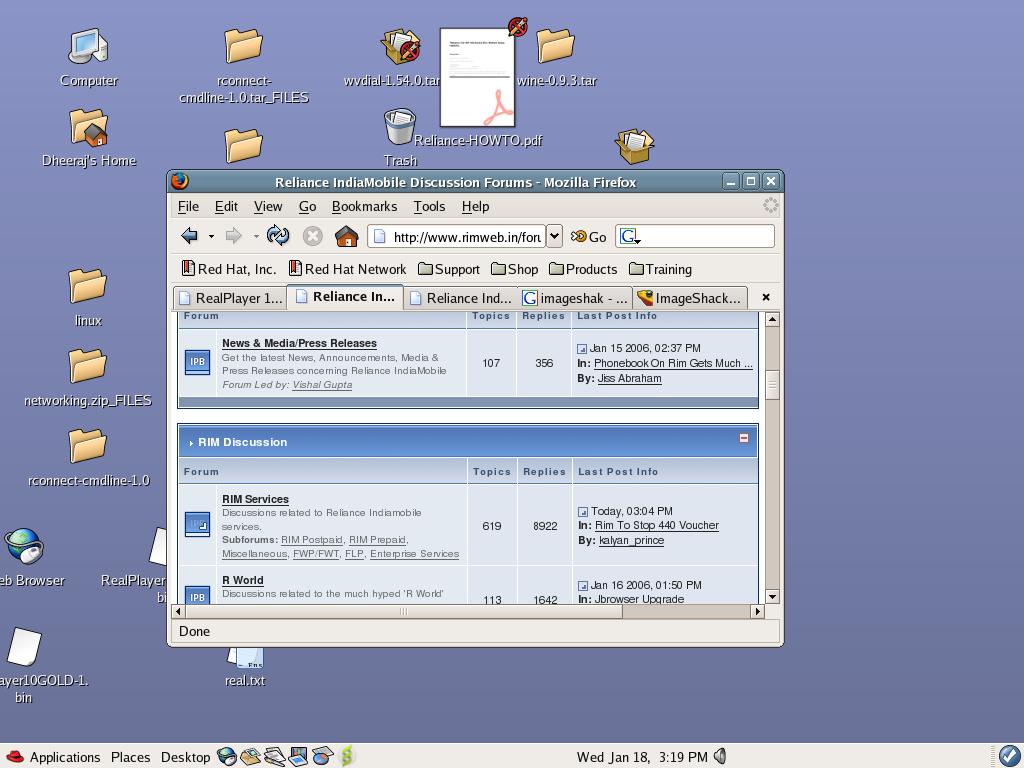Image resolution: width=1024 pixels, height=768 pixels.
Task: Click the last-post icon for Jan 15 2006
Action: click(x=582, y=349)
